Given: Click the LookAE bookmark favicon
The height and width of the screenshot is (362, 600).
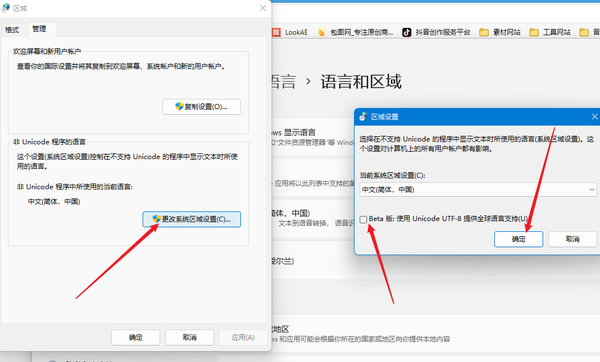Looking at the screenshot, I should coord(276,33).
